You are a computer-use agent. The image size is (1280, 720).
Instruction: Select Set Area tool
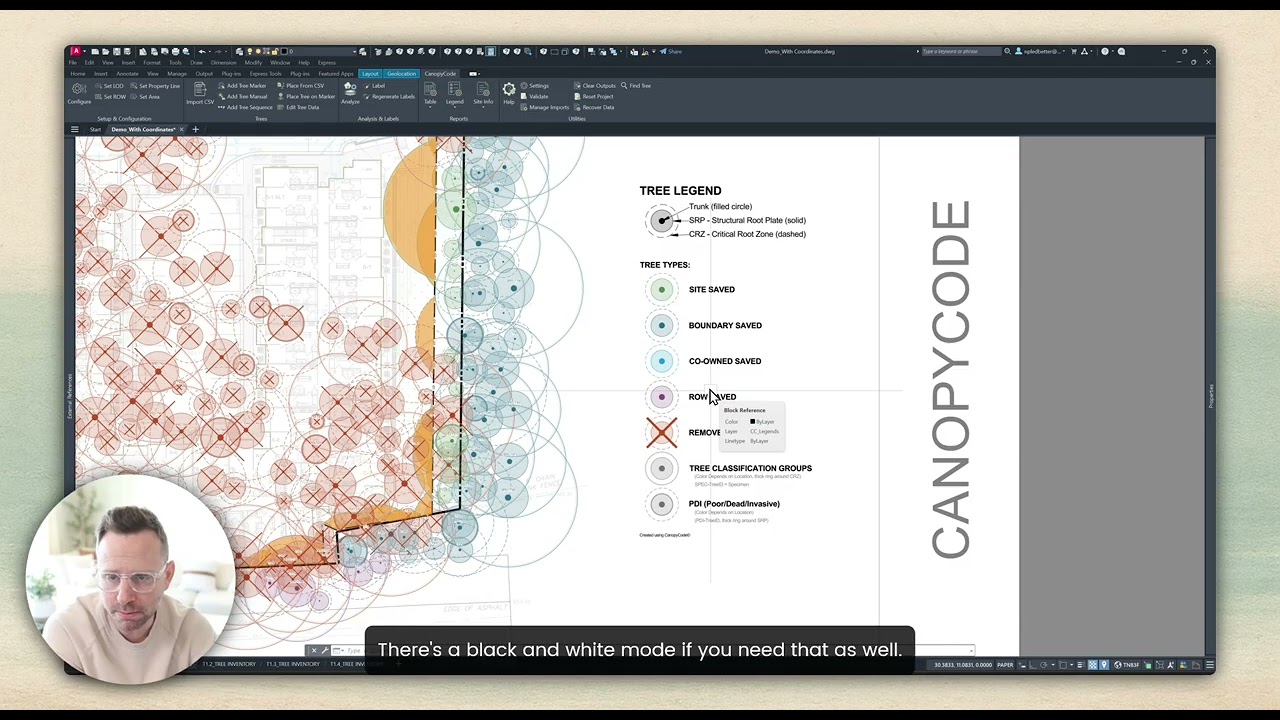(x=145, y=97)
